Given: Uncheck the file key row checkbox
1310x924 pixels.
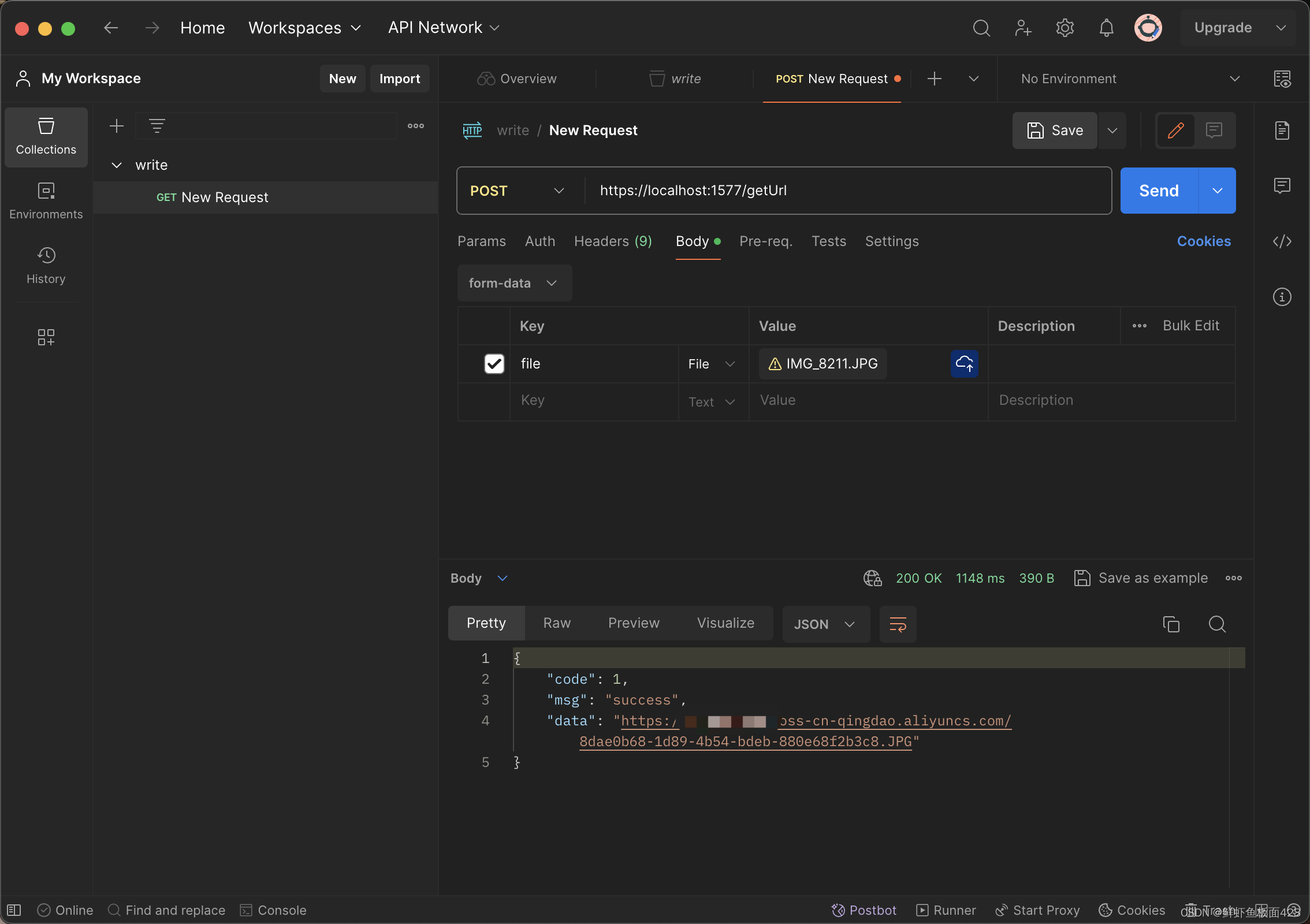Looking at the screenshot, I should 494,364.
